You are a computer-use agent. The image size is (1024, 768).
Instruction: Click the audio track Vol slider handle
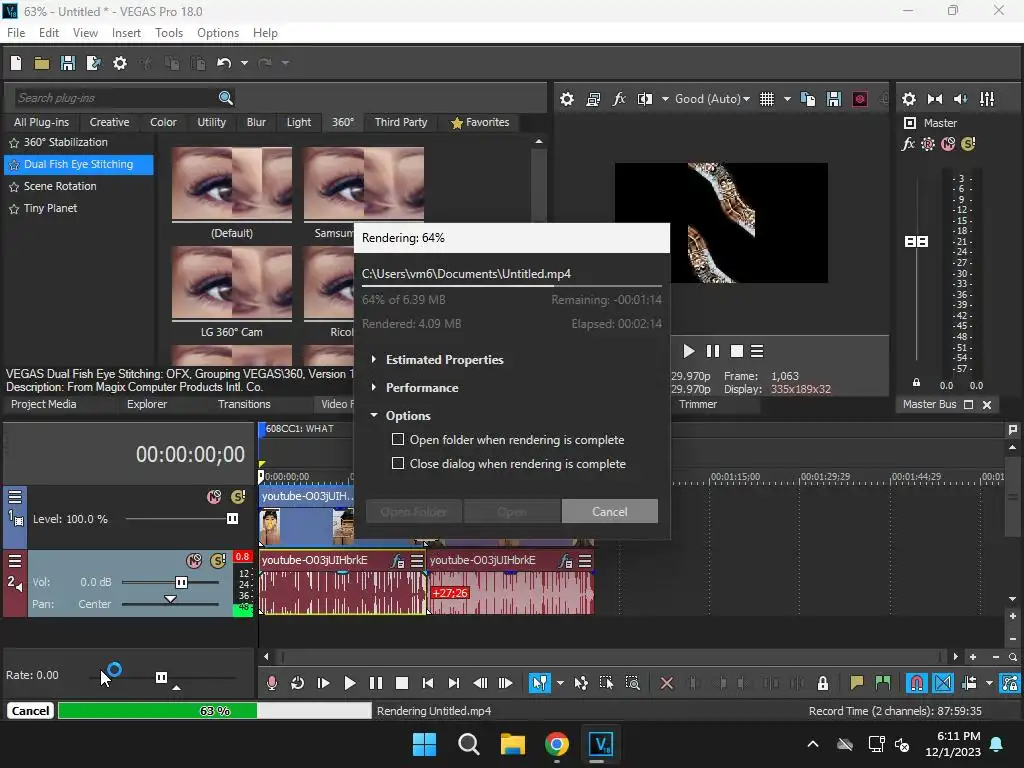[181, 582]
